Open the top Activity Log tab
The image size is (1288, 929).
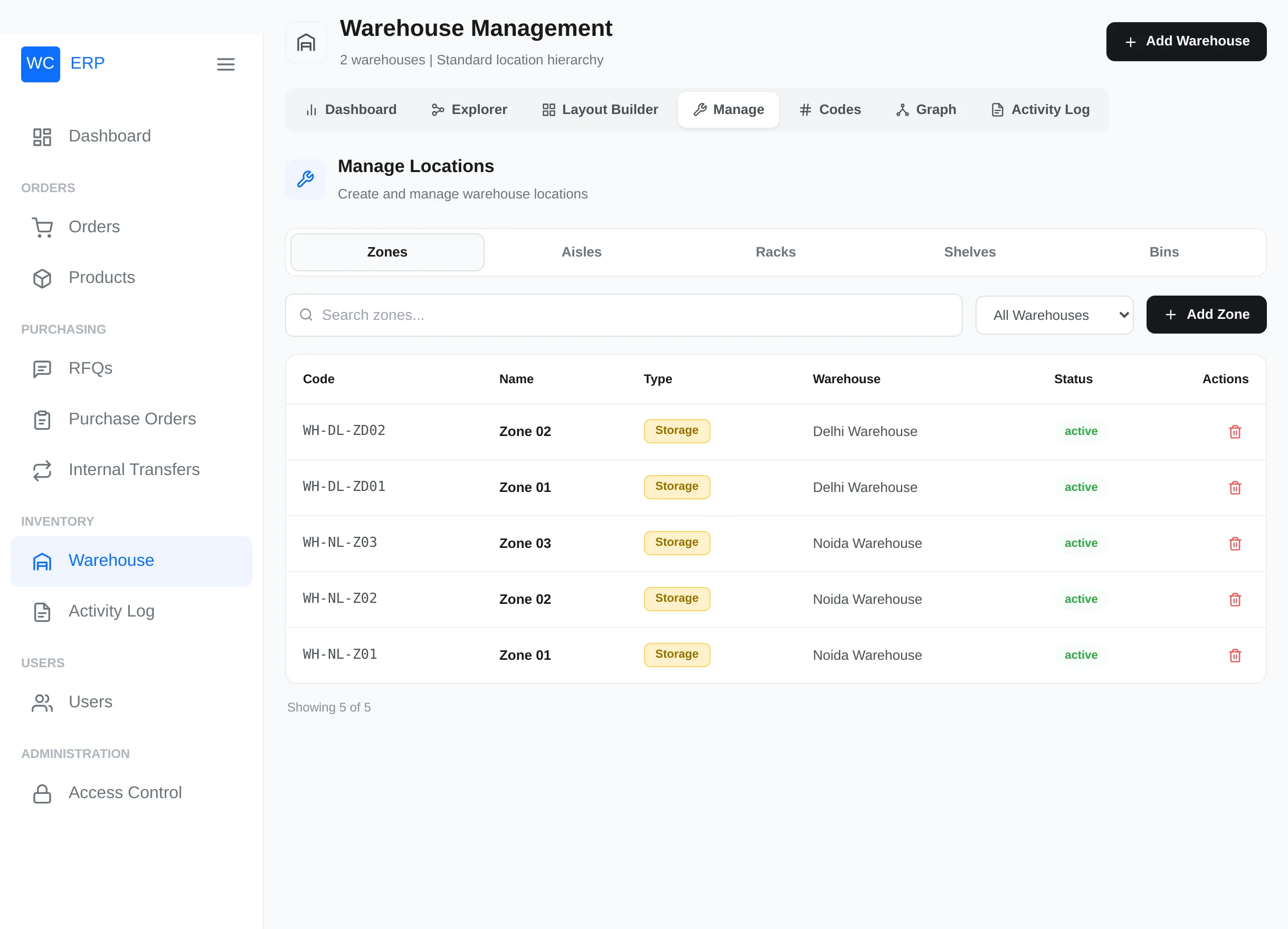[x=1040, y=110]
